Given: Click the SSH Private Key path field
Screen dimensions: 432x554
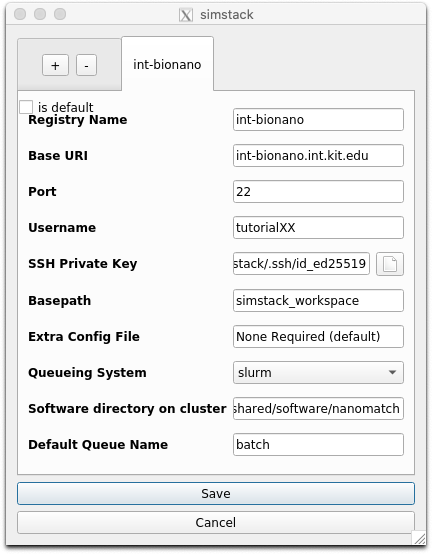Looking at the screenshot, I should click(301, 264).
